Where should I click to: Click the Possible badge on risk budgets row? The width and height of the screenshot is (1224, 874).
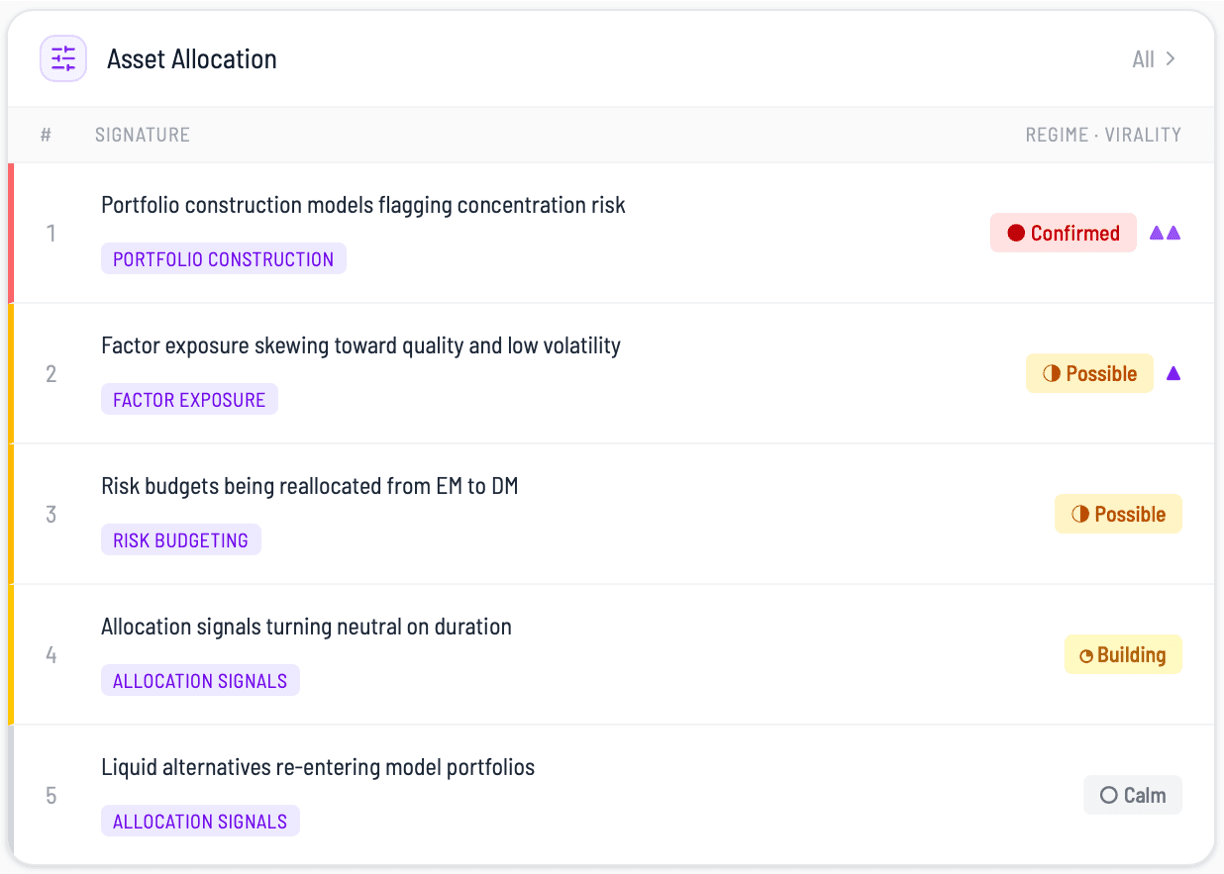coord(1118,514)
